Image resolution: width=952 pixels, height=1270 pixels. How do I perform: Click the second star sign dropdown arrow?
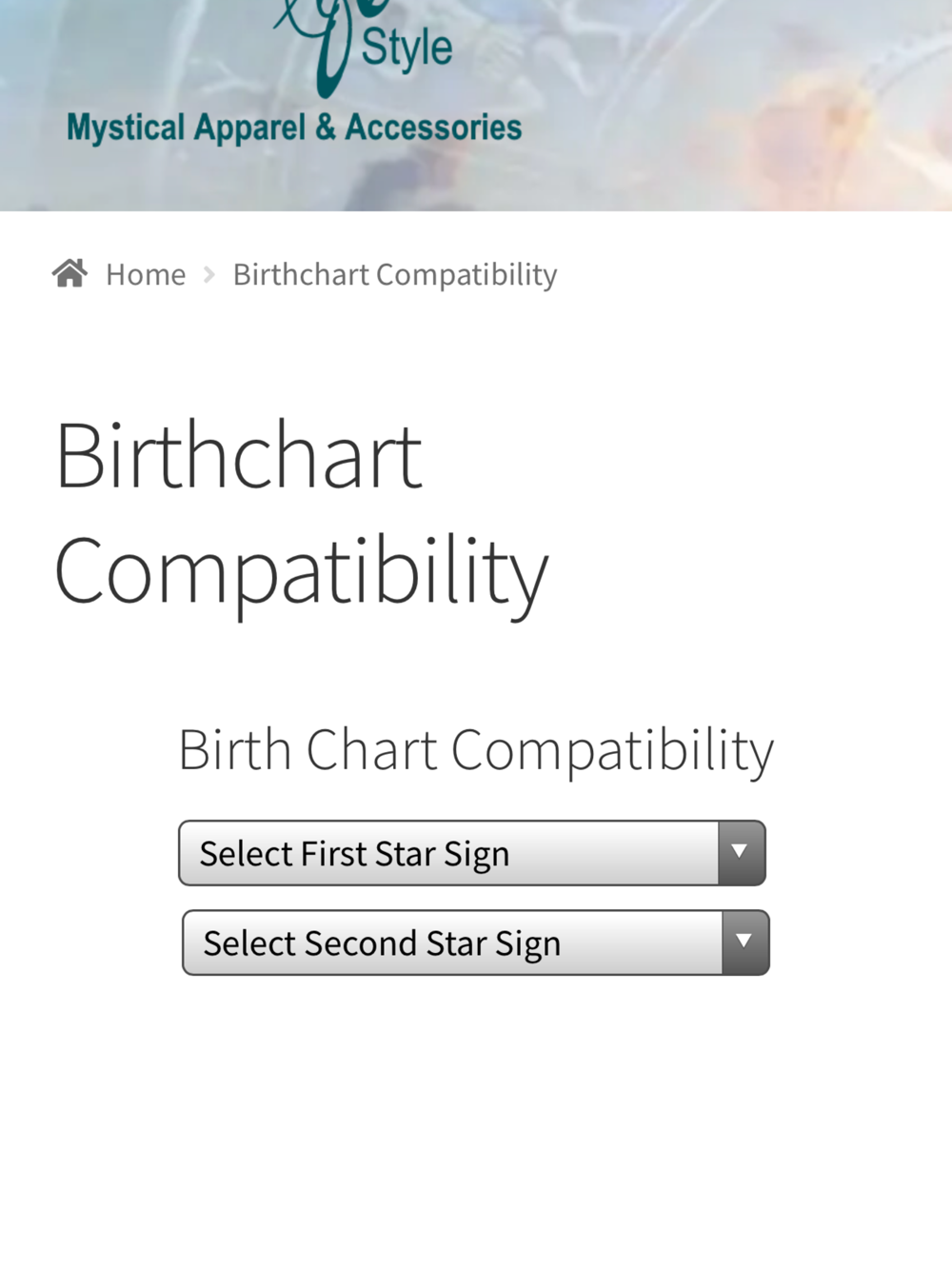[744, 943]
